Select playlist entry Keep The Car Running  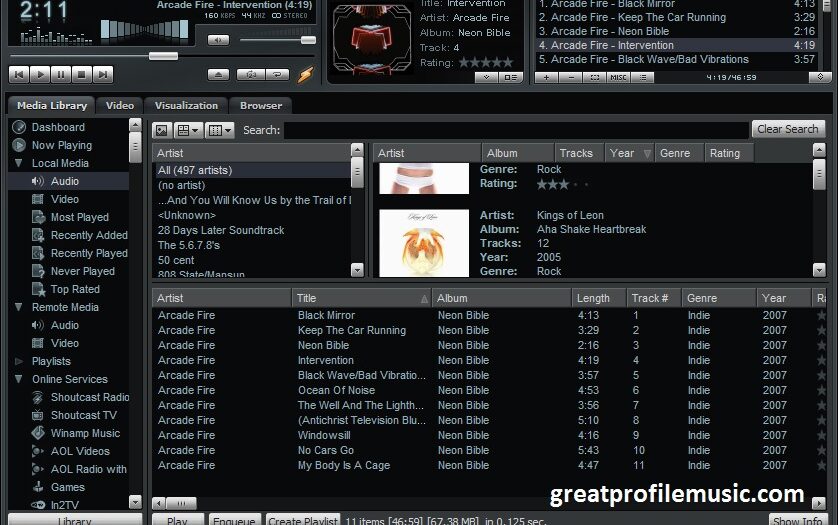point(676,17)
